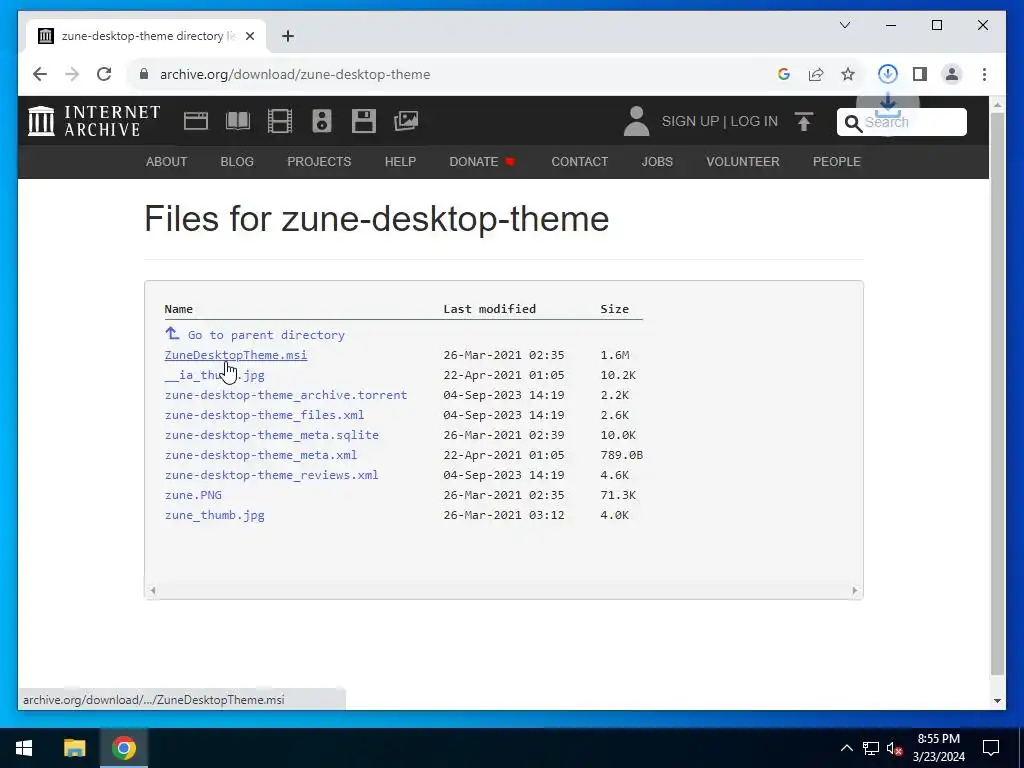Expand the tab search chevron
Image resolution: width=1024 pixels, height=768 pixels.
click(x=845, y=25)
